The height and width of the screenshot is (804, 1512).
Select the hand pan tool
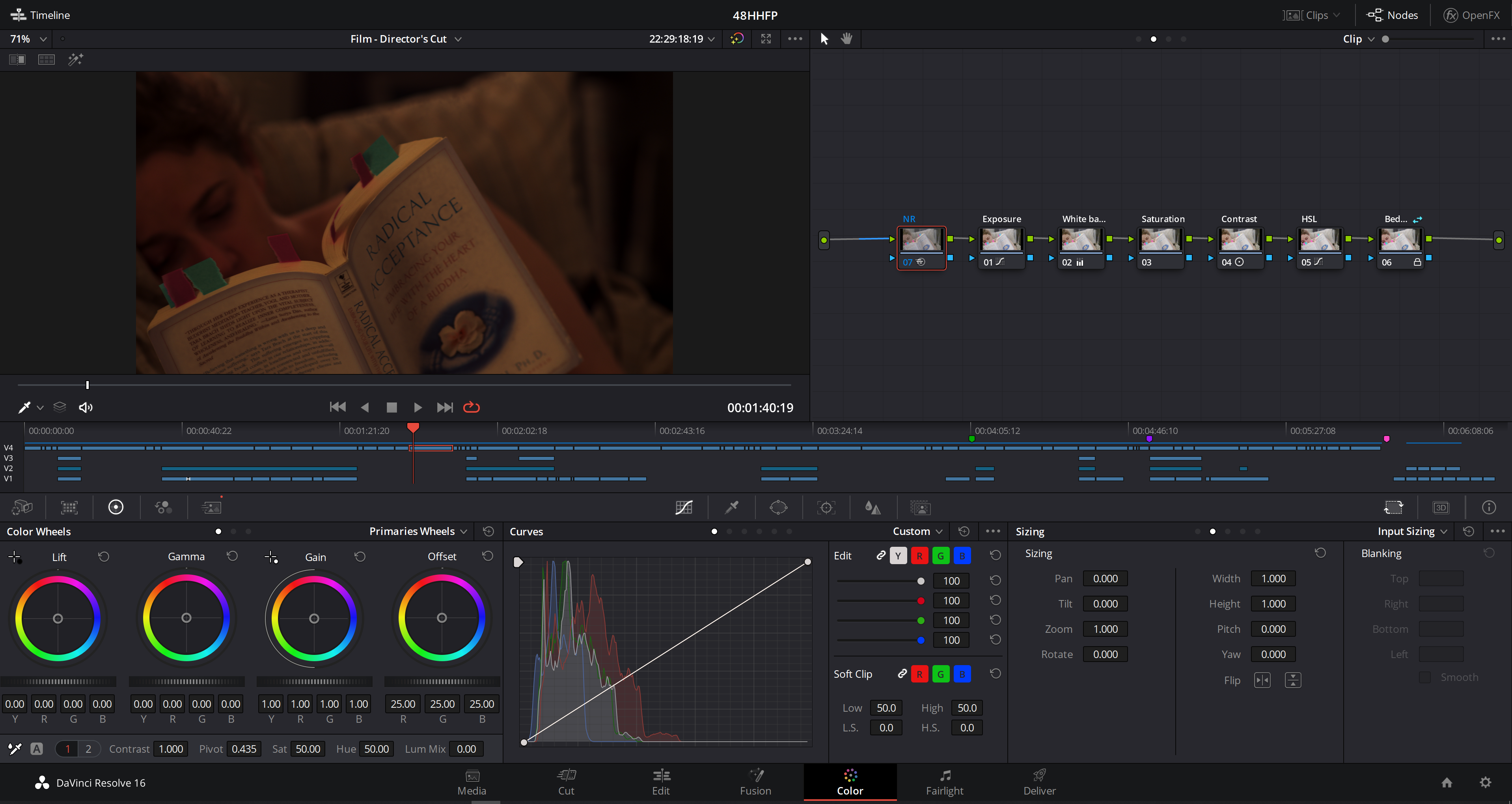[x=846, y=39]
